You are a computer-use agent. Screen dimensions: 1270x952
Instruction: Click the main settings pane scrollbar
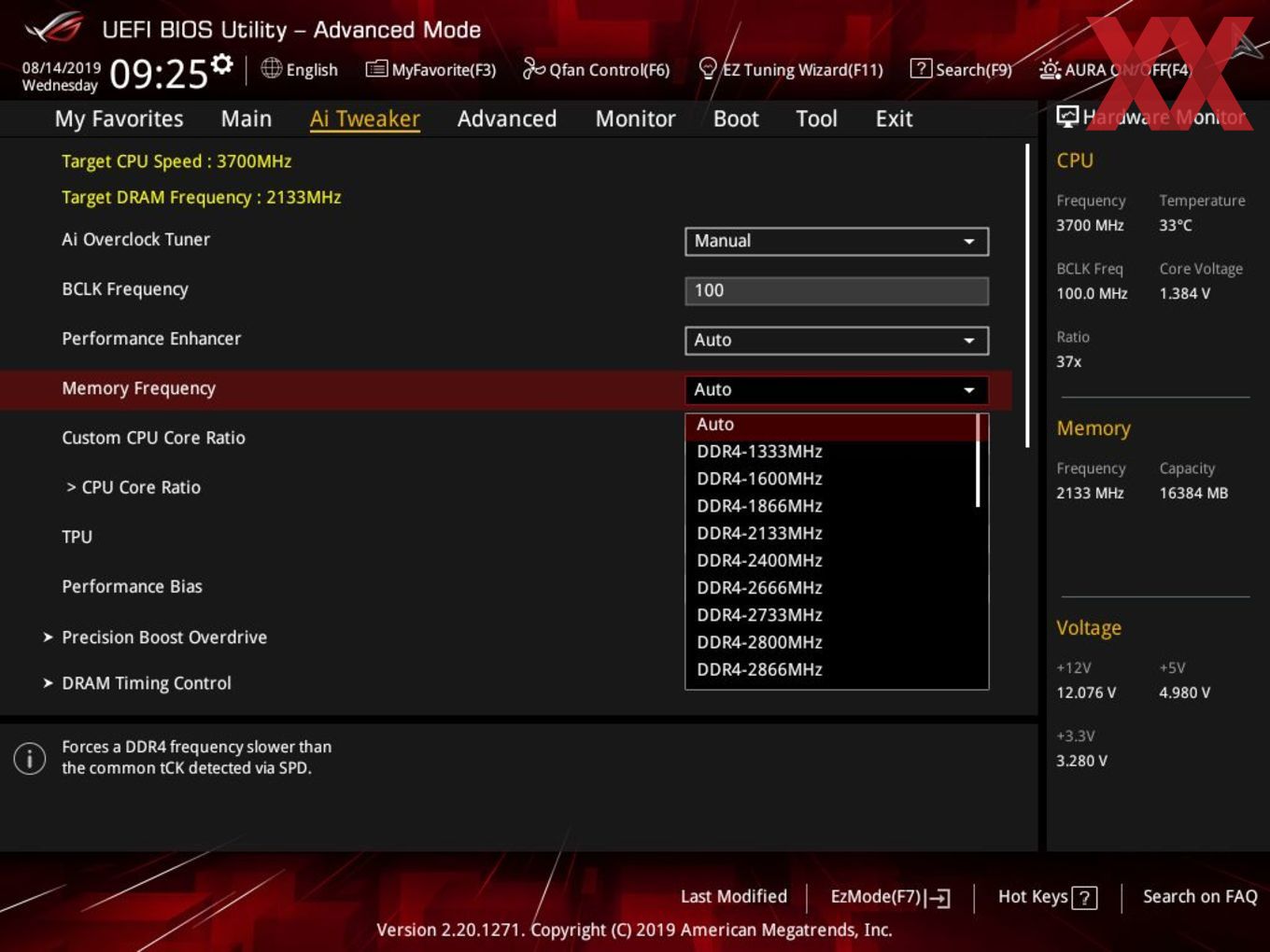(1027, 295)
